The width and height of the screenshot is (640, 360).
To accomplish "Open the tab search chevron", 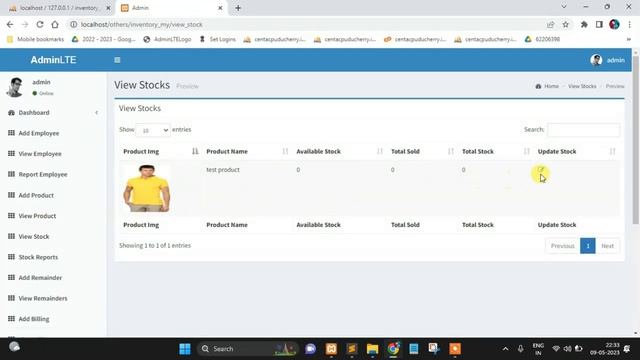I will 564,7.
